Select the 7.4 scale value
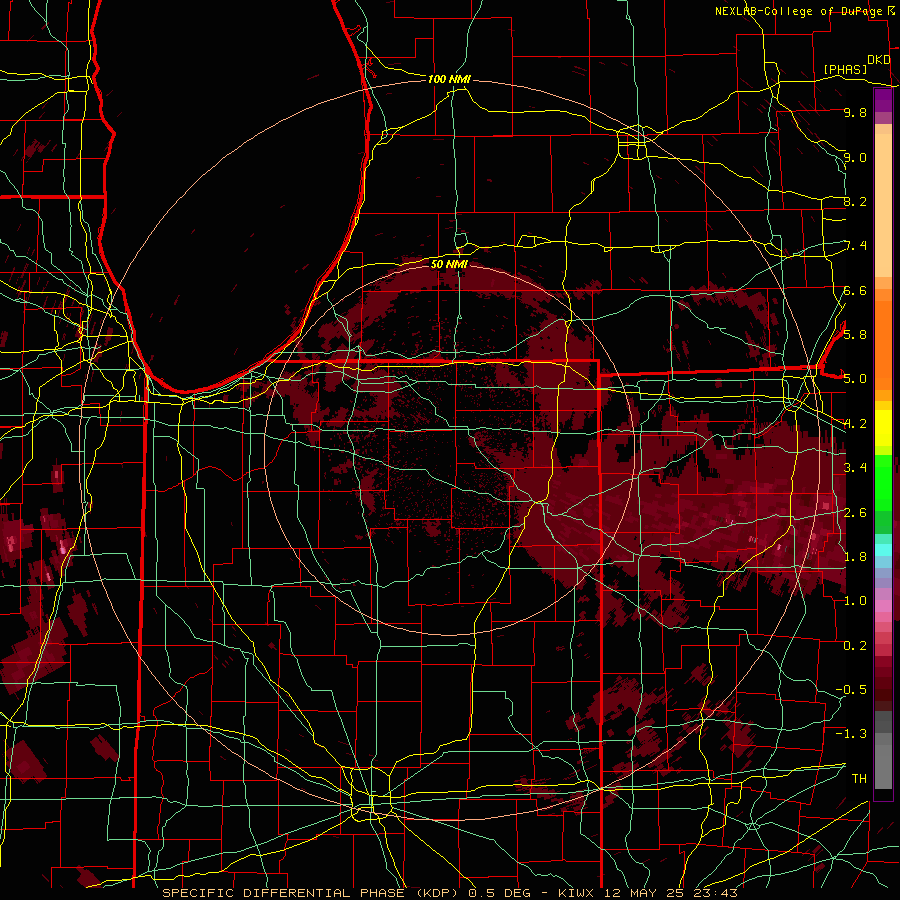 point(855,246)
